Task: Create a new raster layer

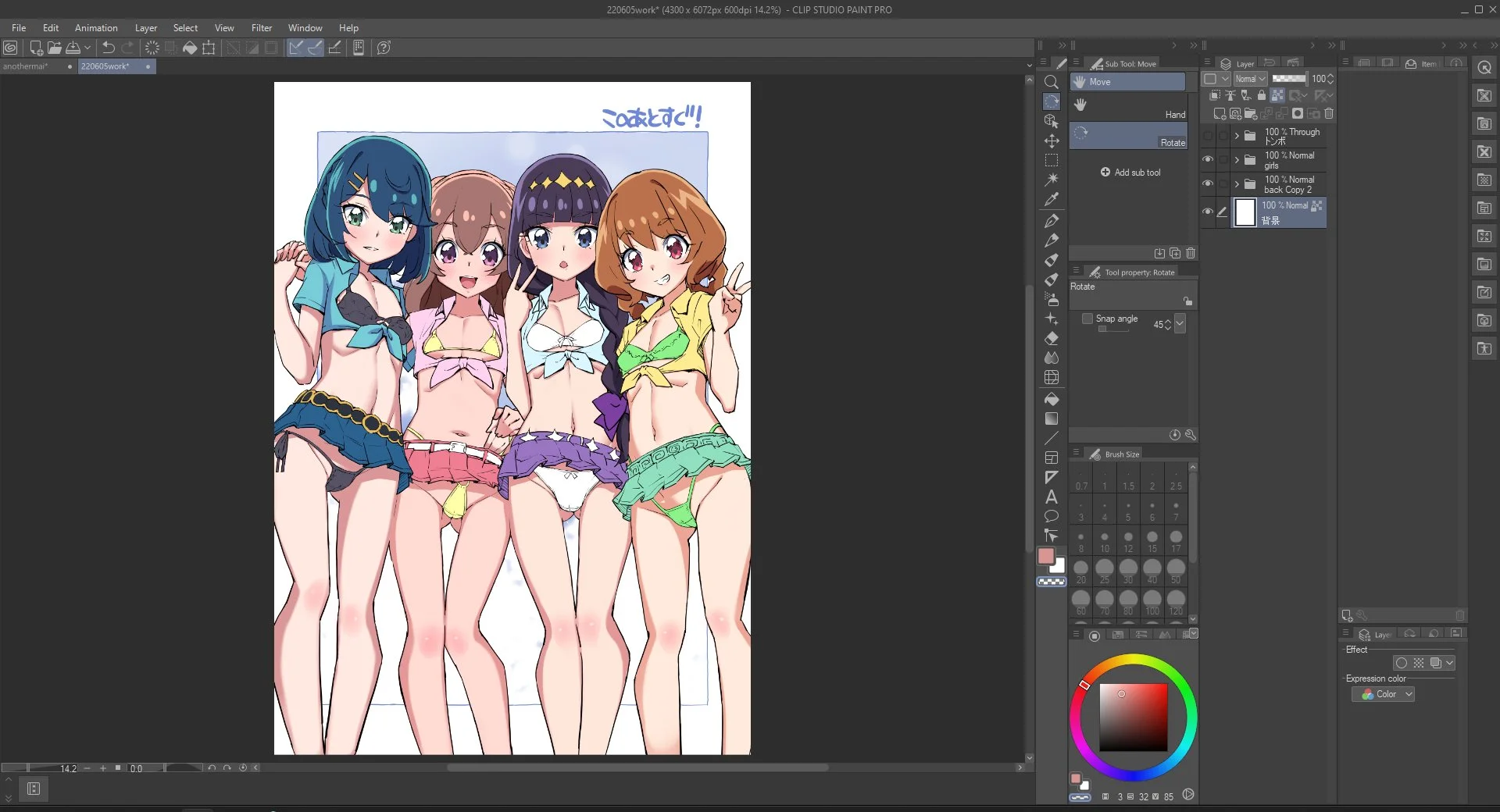Action: point(1219,114)
